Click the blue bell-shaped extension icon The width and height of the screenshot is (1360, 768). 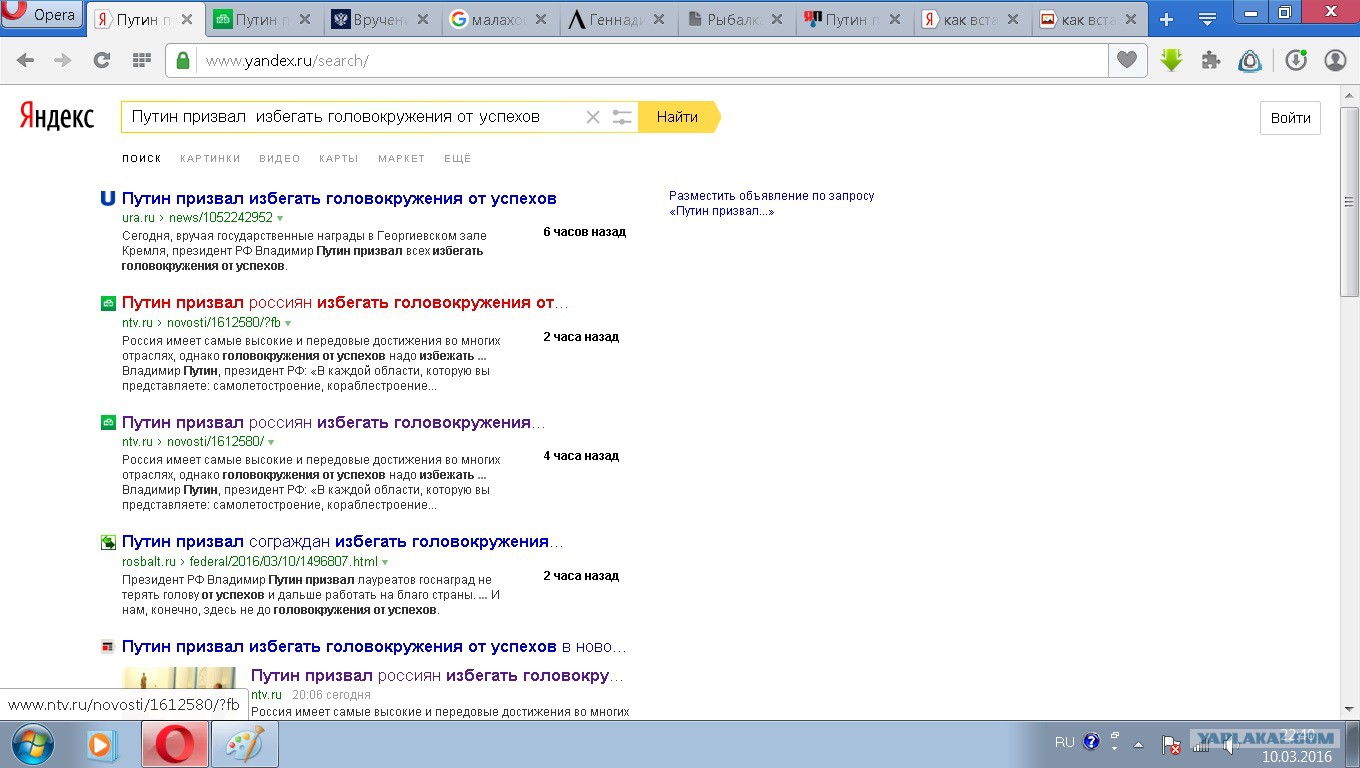point(1250,61)
